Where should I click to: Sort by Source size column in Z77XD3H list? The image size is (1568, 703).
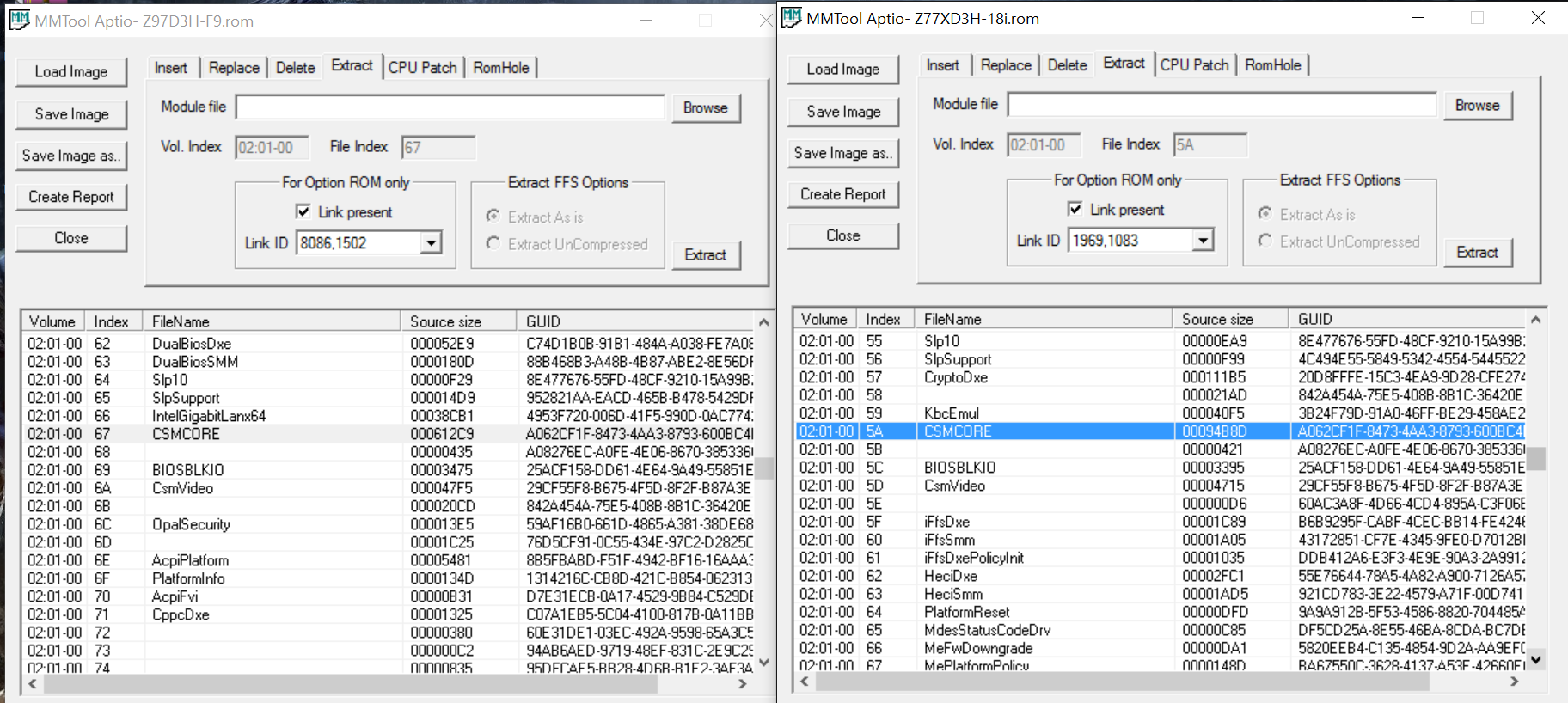point(1230,319)
